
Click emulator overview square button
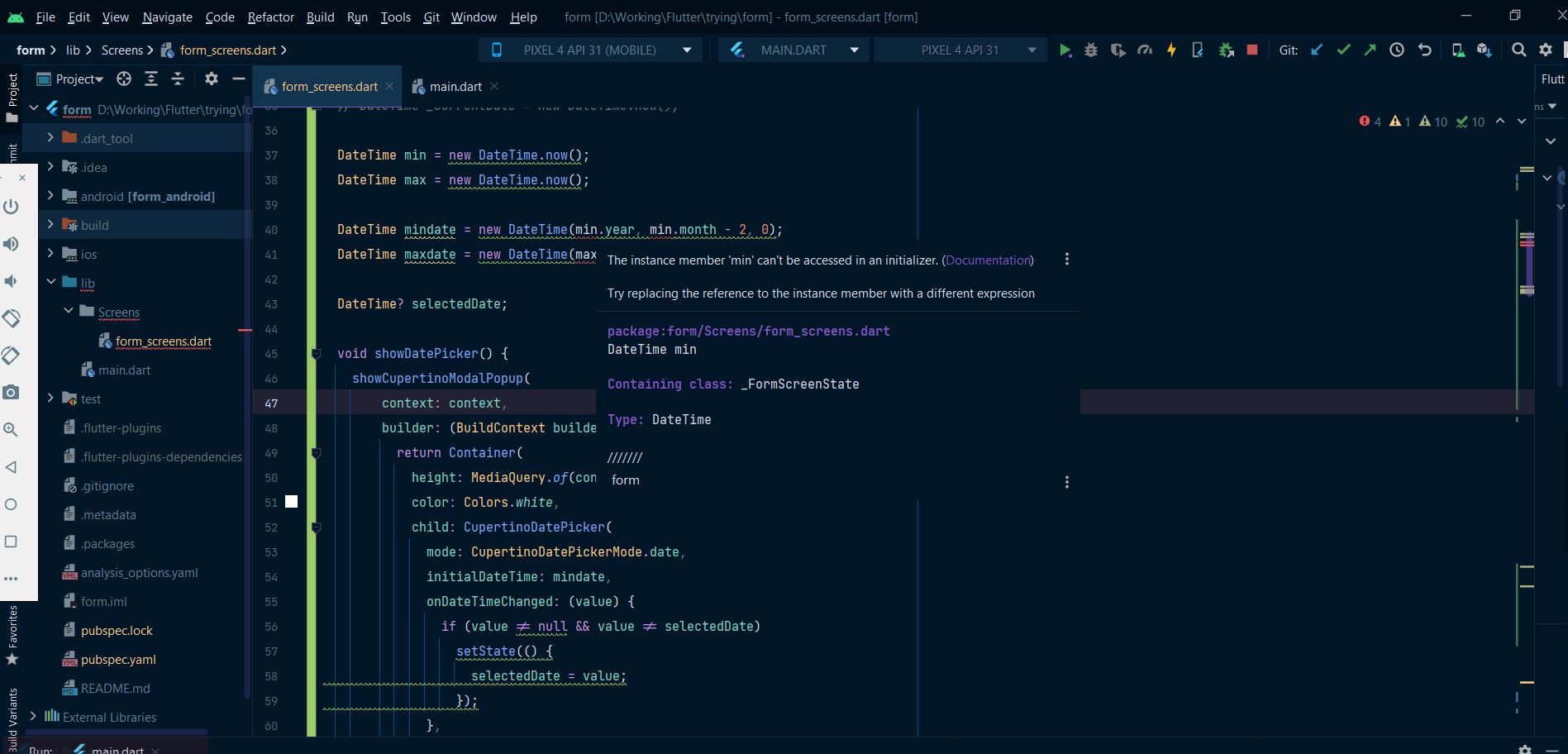[11, 542]
